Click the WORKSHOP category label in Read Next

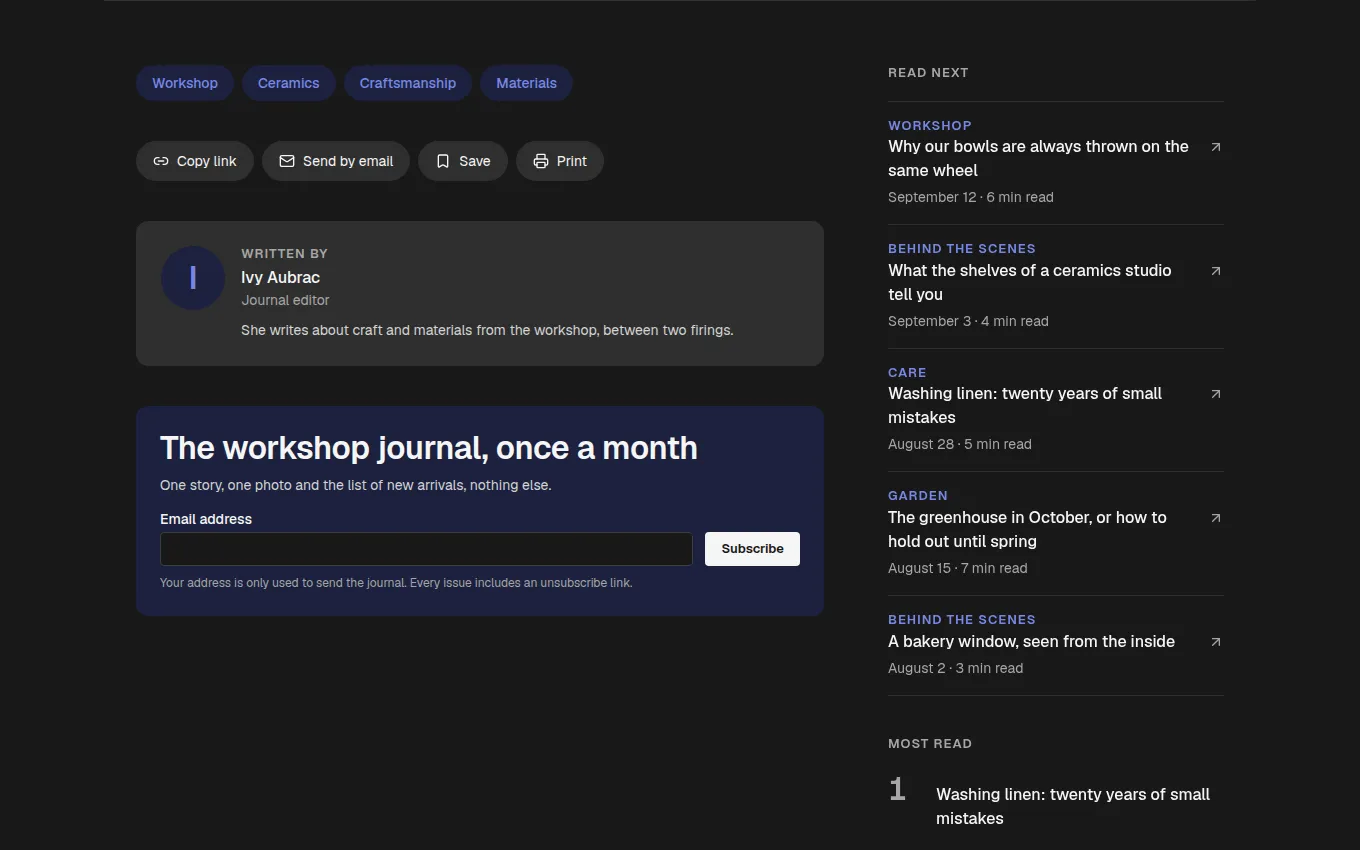point(930,125)
